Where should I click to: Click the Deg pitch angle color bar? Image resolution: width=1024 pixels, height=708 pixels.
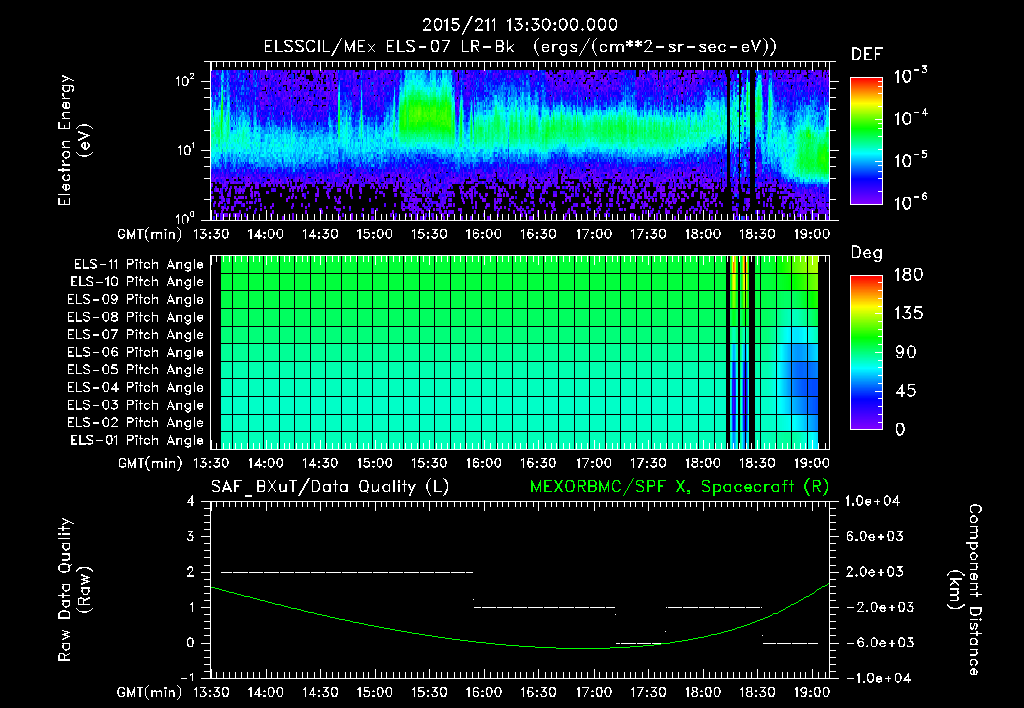click(866, 352)
